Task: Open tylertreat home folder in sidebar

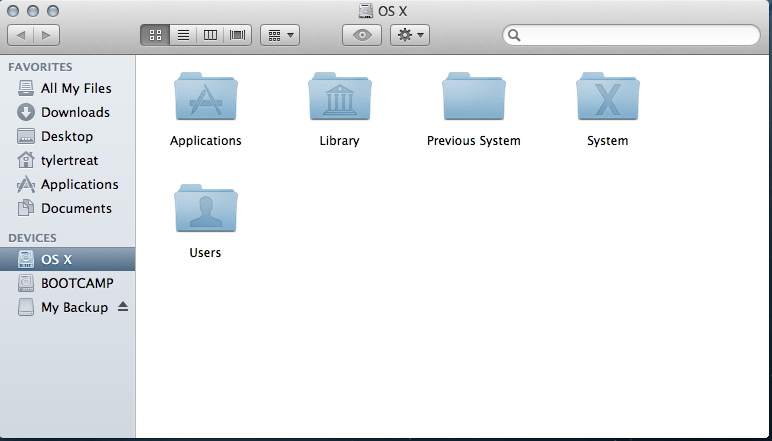Action: pos(67,160)
